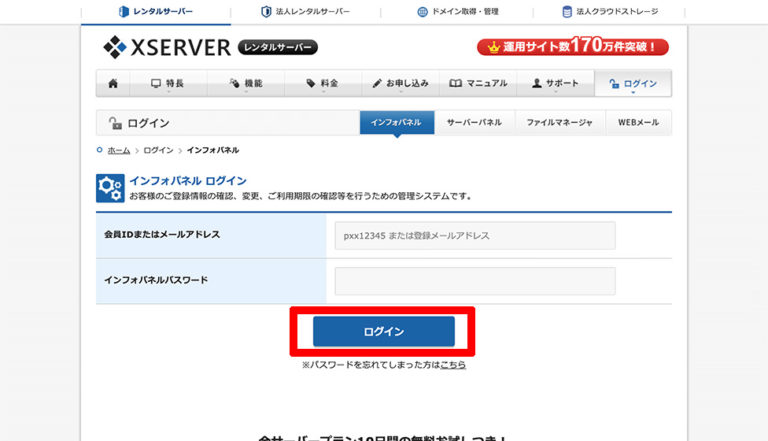Click the member ID or email field
Viewport: 768px width, 441px height.
(x=475, y=236)
